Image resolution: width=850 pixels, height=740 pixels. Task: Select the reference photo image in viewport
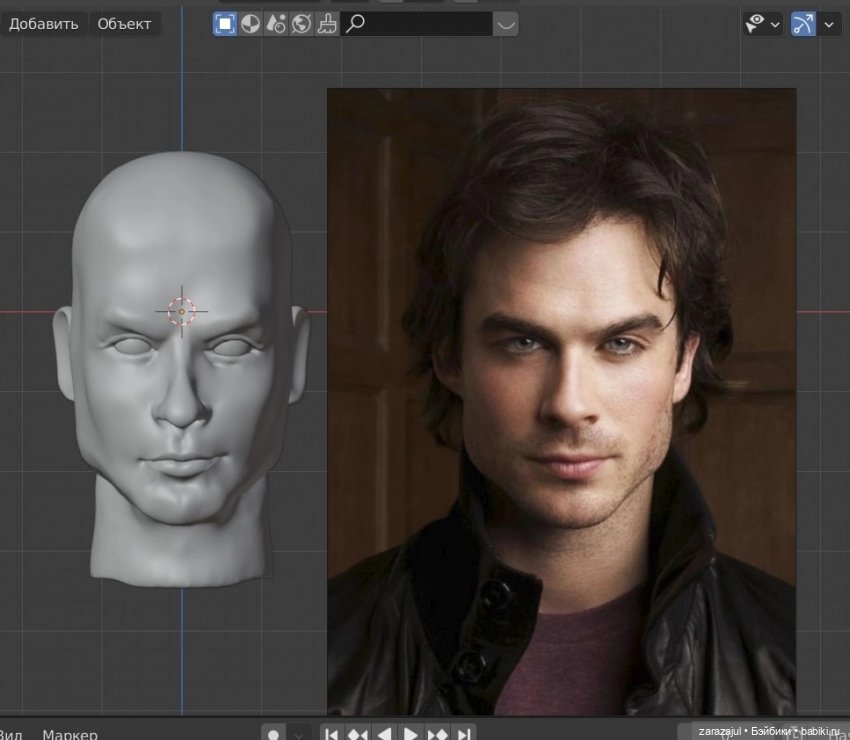(561, 400)
